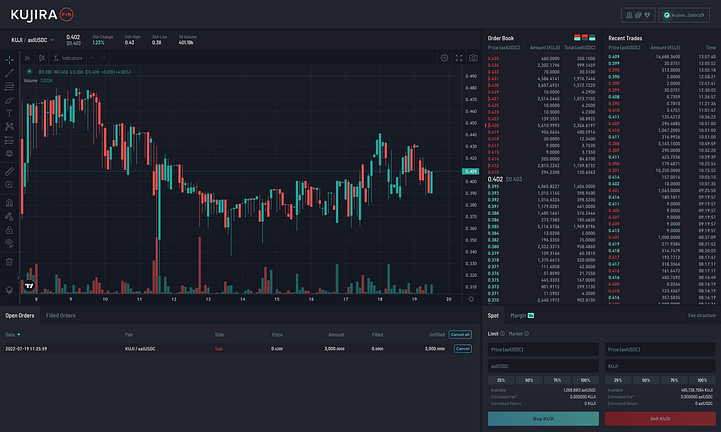Open the Indicators menu
721x432 pixels.
[68, 58]
